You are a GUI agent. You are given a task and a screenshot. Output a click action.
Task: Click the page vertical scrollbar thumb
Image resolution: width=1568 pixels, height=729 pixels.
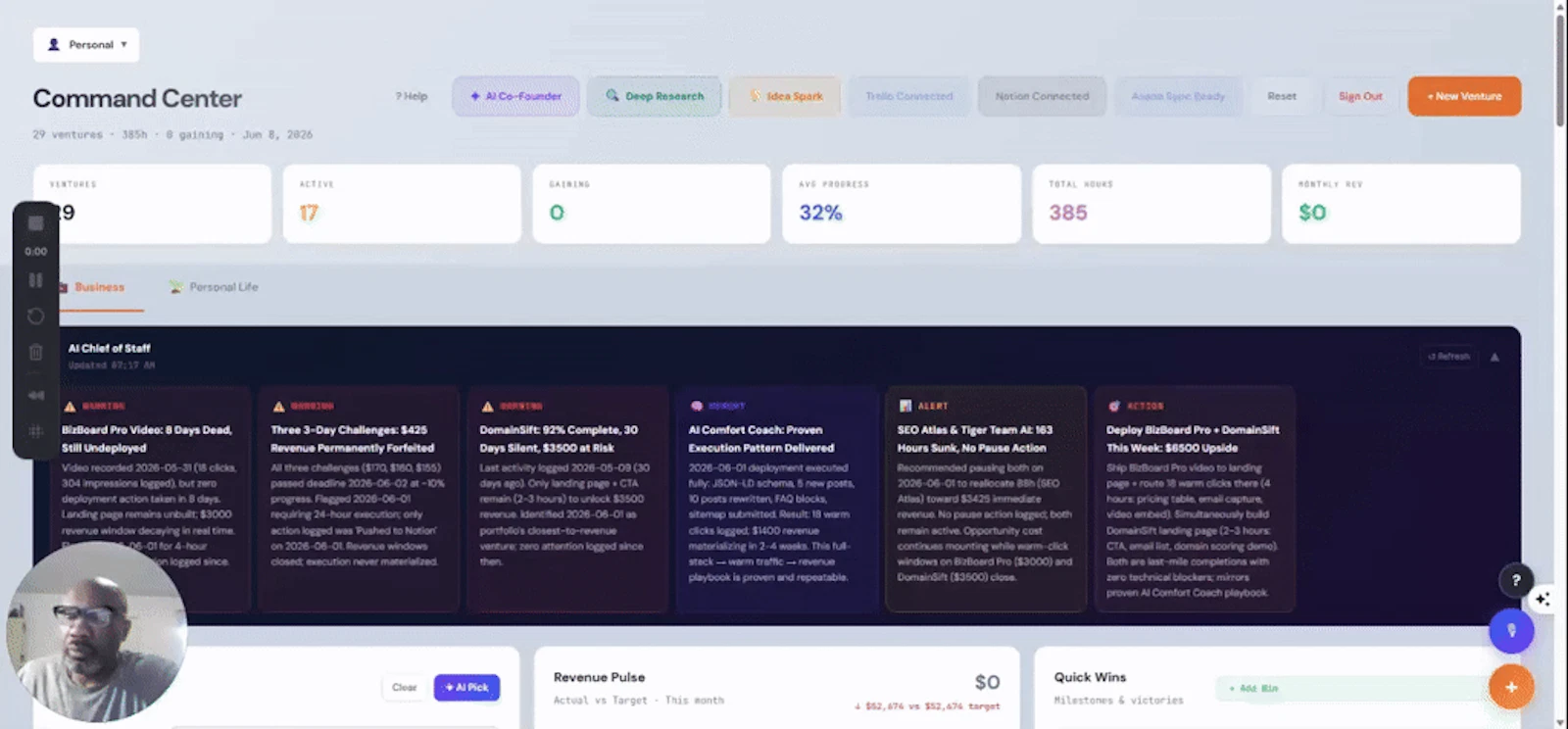[1560, 69]
